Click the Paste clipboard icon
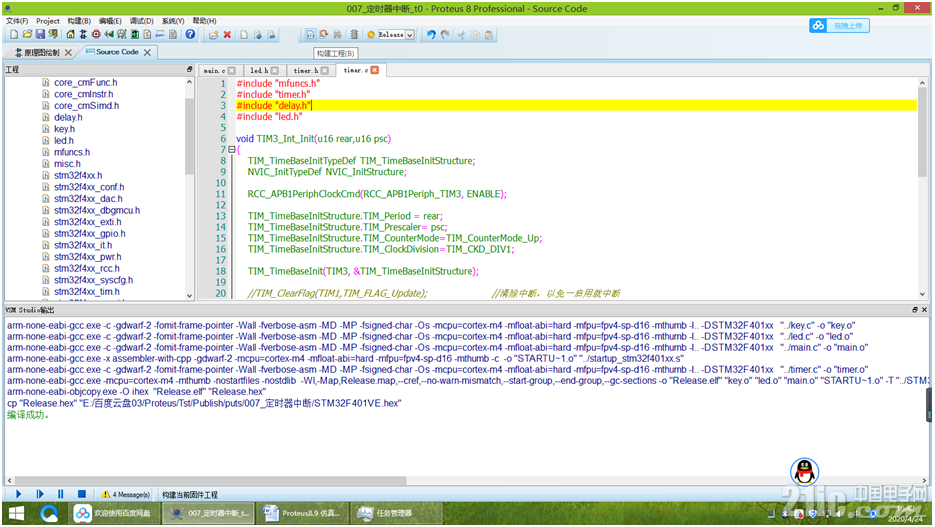The height and width of the screenshot is (527, 935). tap(489, 35)
